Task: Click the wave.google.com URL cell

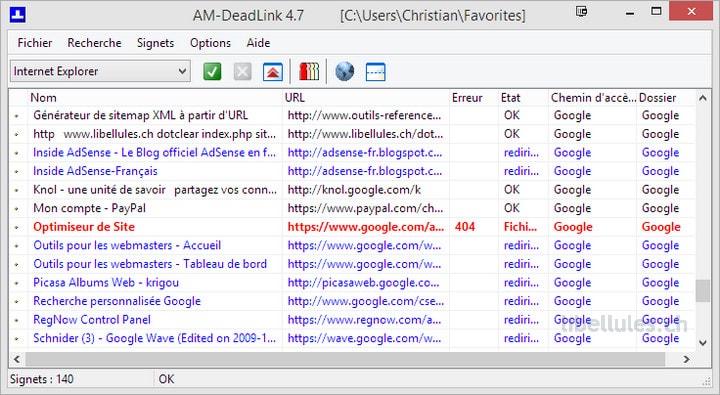Action: pos(364,338)
